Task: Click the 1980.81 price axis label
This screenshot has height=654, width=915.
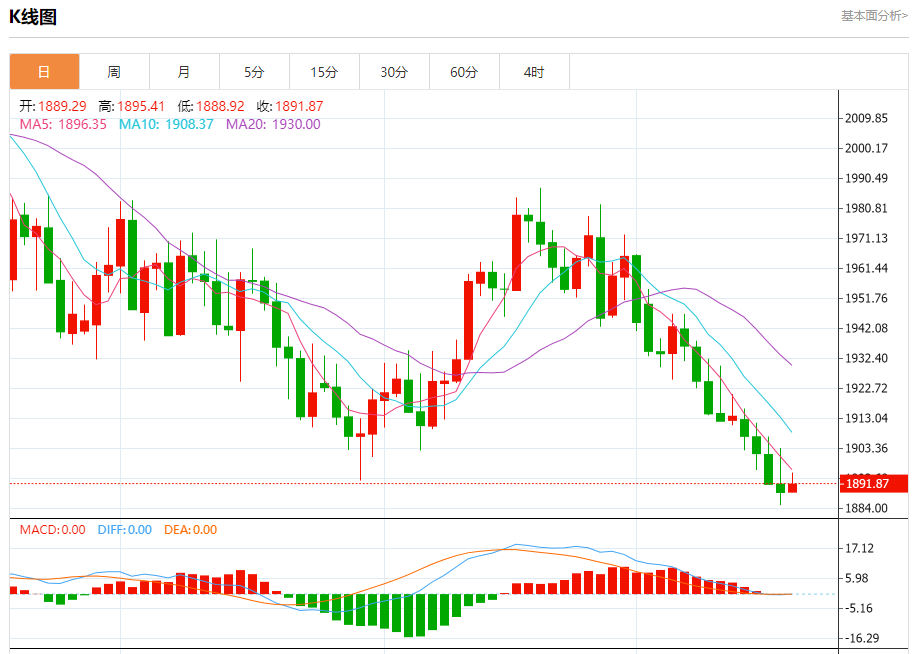Action: click(867, 208)
